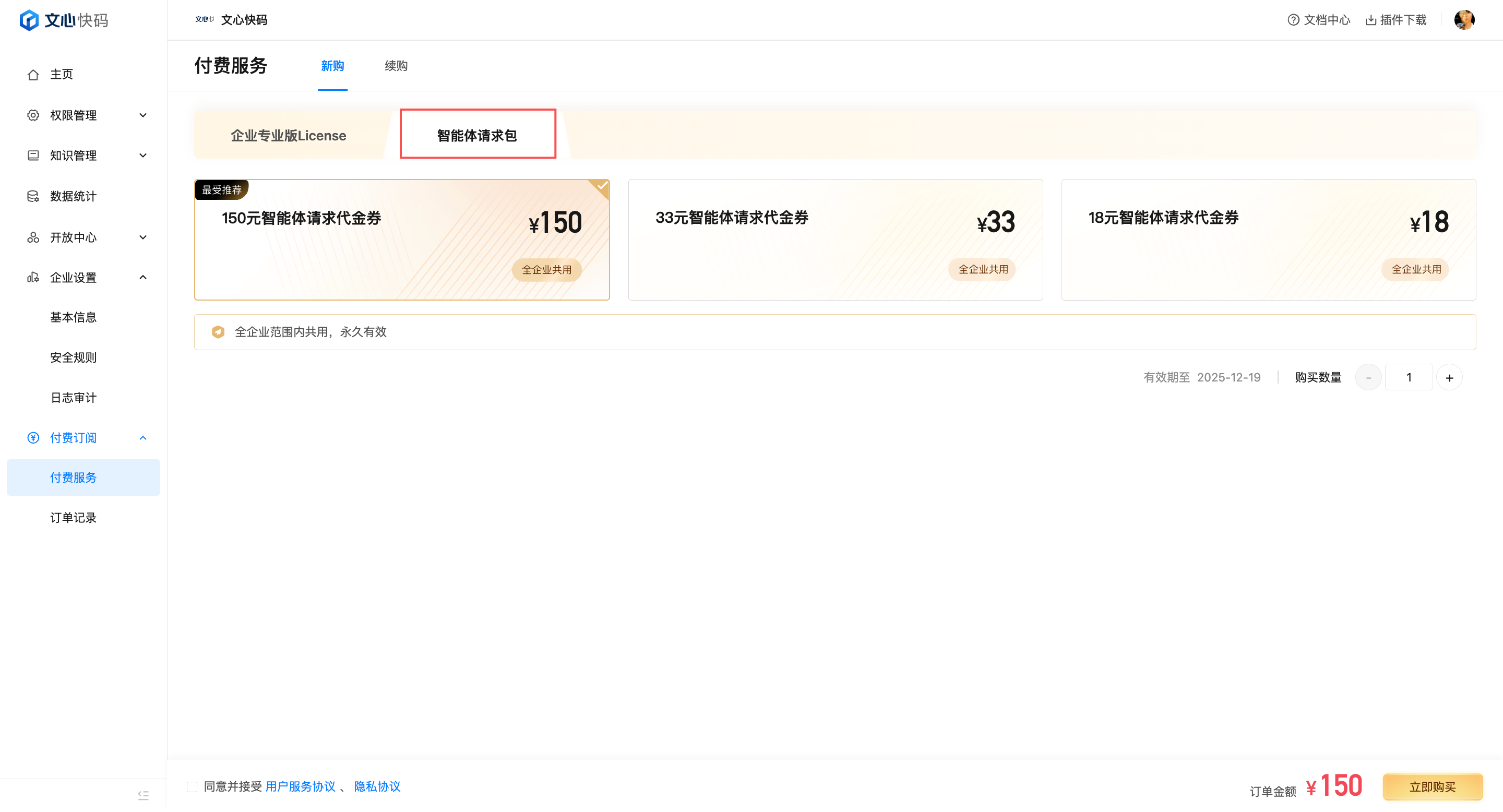This screenshot has width=1503, height=812.
Task: Tick the agreement acceptance checkbox
Action: click(192, 787)
